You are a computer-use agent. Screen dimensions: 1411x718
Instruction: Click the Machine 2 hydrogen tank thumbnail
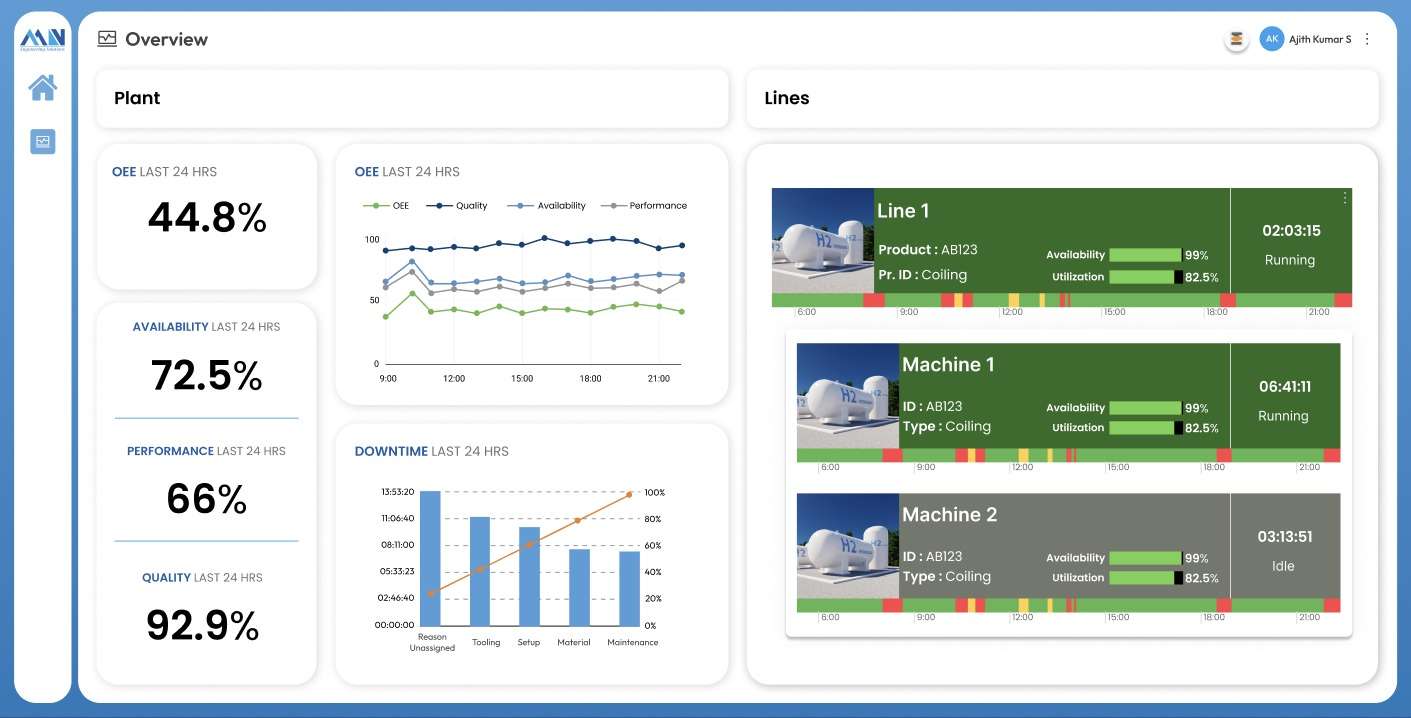(848, 546)
